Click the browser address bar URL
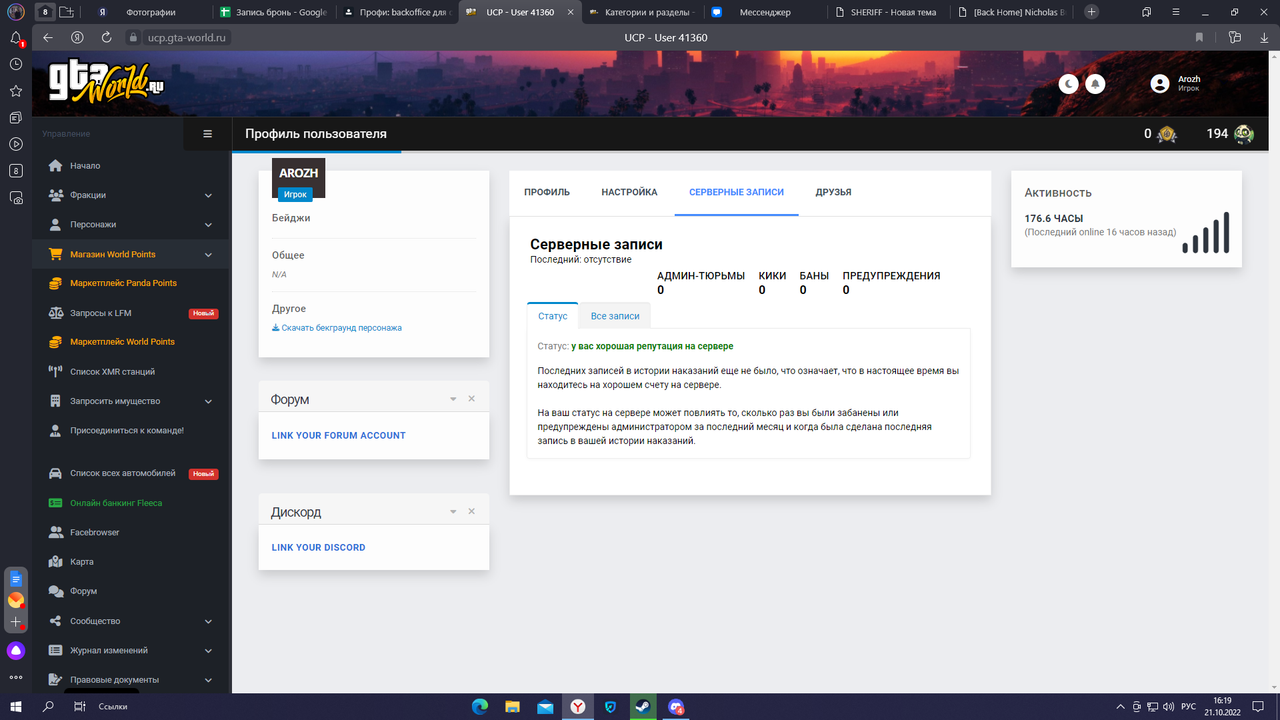The height and width of the screenshot is (720, 1280). pyautogui.click(x=188, y=38)
